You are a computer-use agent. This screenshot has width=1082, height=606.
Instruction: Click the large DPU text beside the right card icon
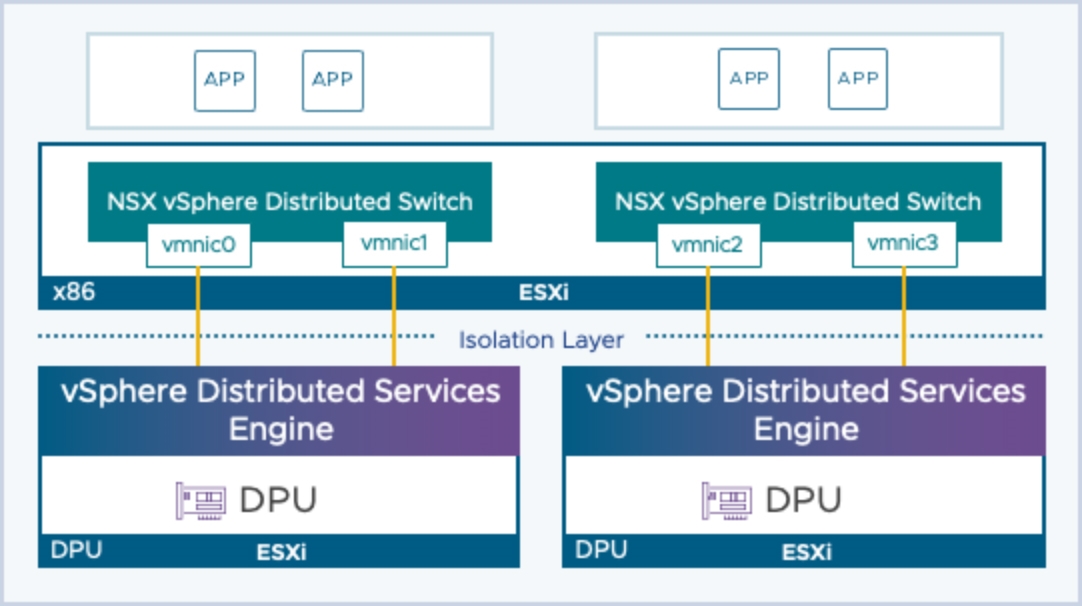[804, 500]
